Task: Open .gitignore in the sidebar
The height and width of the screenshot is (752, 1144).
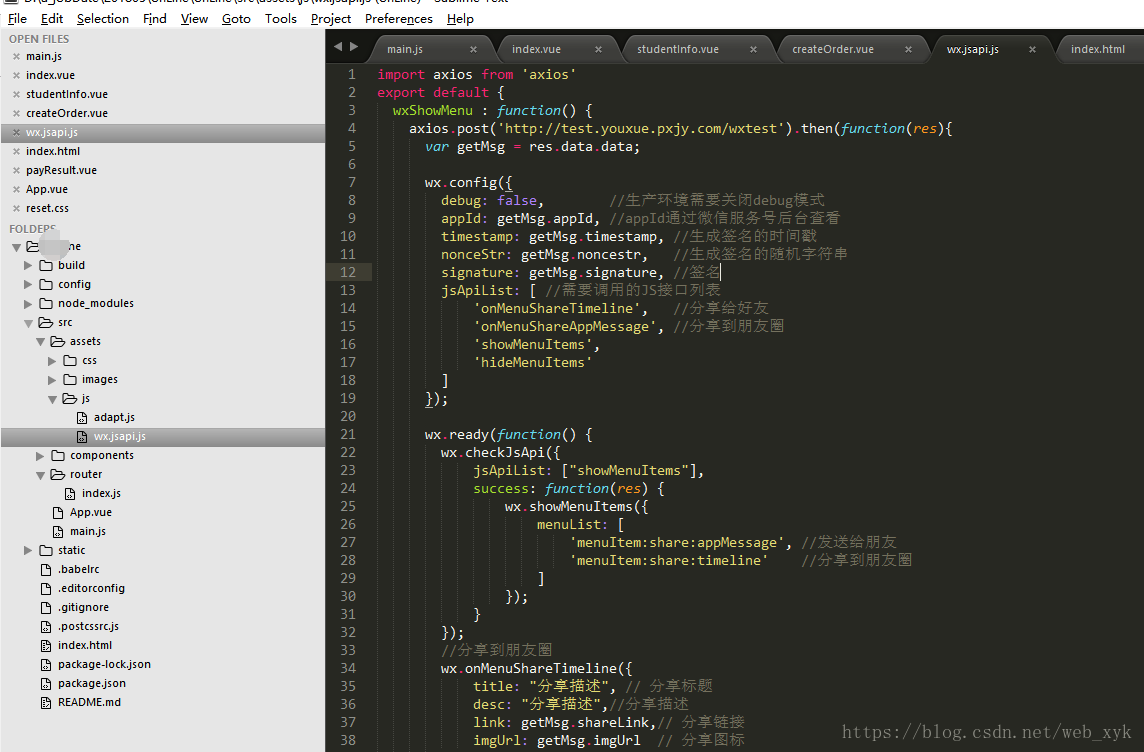Action: (83, 607)
